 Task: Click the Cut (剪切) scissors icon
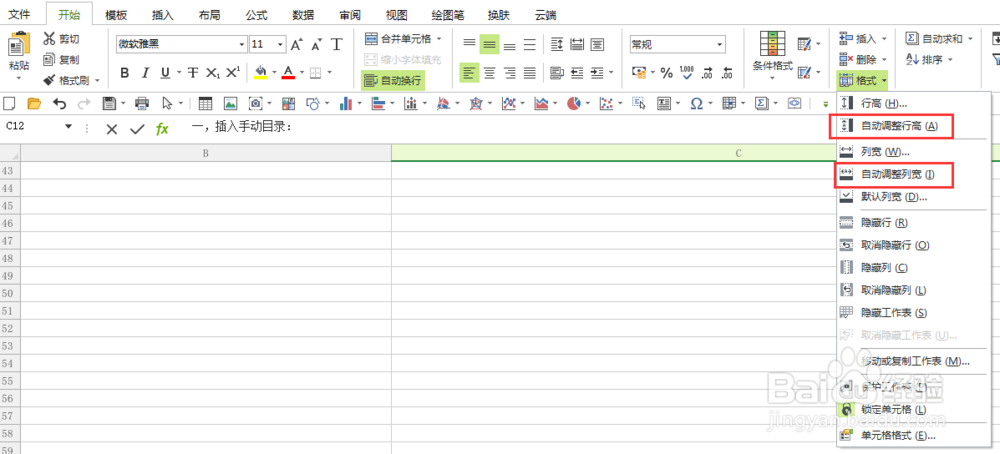coord(50,39)
